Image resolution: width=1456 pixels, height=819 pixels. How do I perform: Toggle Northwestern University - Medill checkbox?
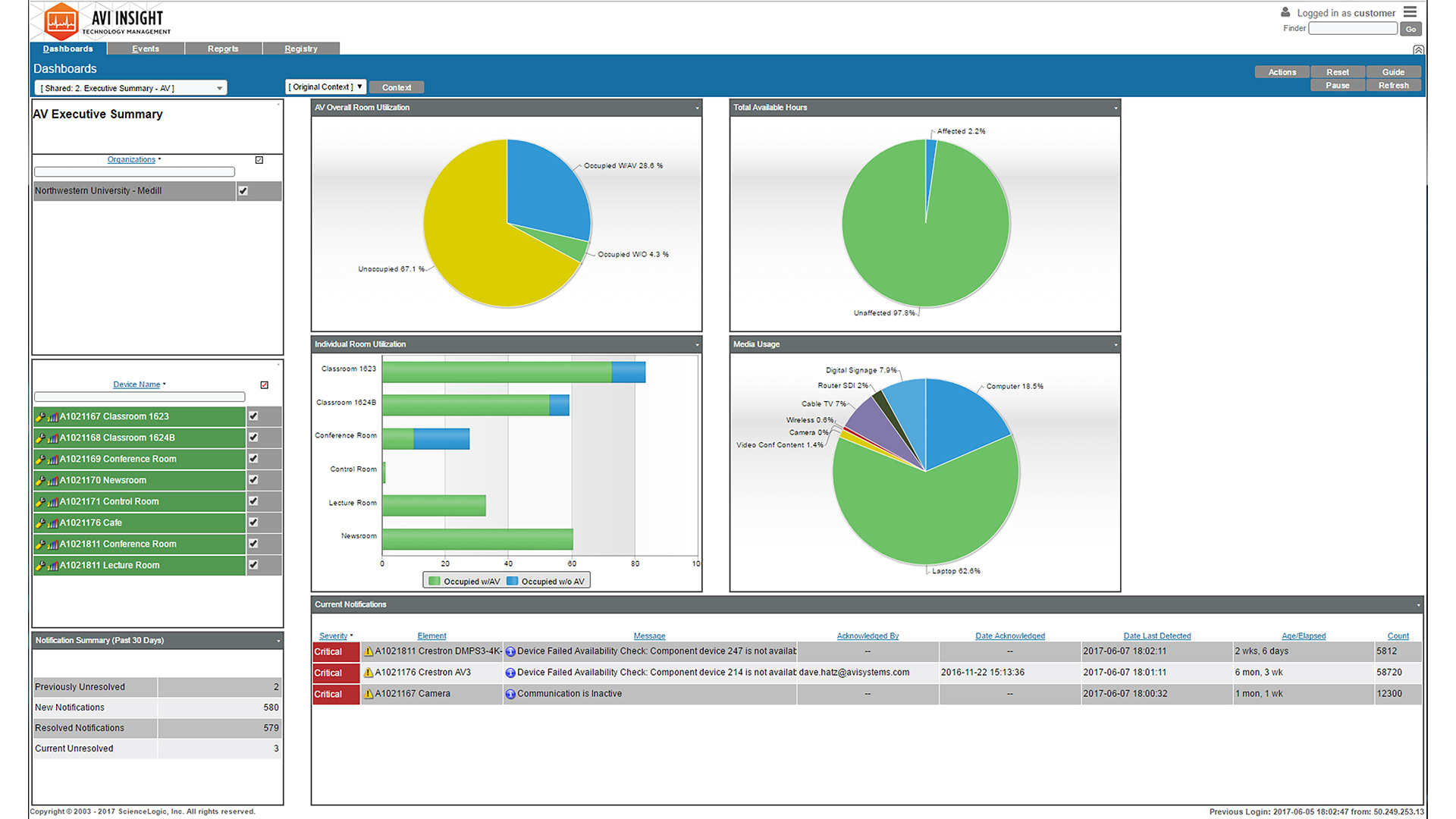tap(243, 190)
